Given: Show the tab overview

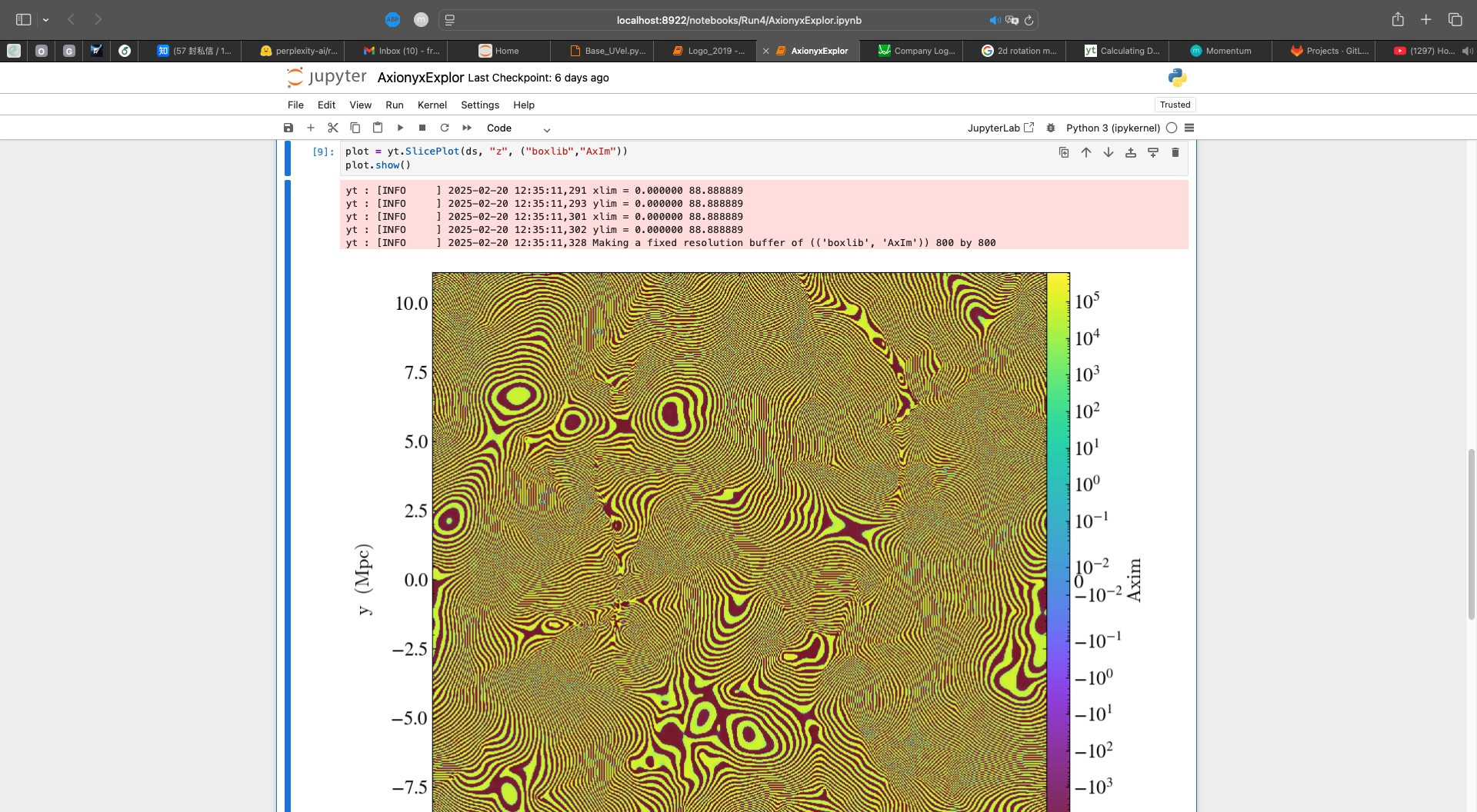Looking at the screenshot, I should [1455, 20].
